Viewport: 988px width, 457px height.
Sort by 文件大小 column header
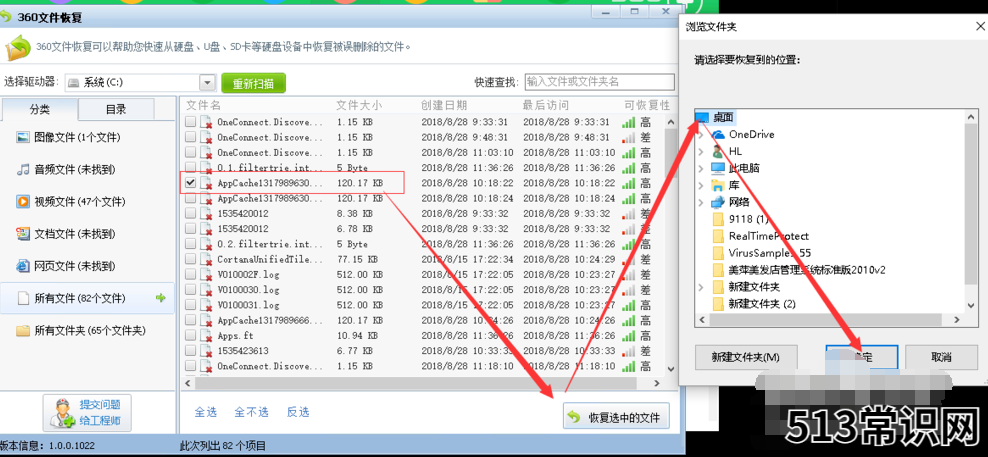point(359,105)
